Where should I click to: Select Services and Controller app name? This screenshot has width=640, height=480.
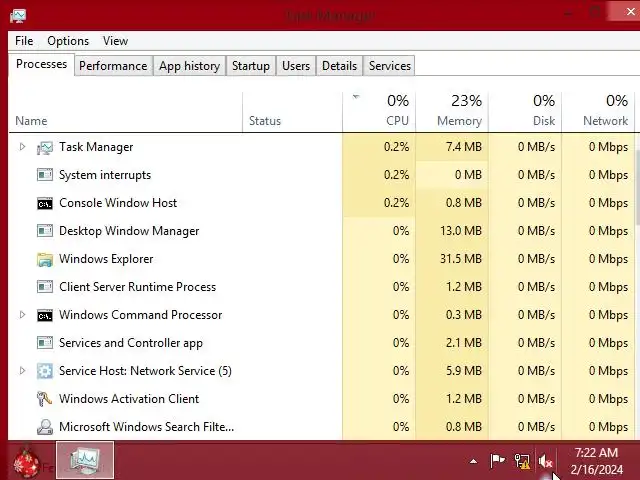point(131,343)
